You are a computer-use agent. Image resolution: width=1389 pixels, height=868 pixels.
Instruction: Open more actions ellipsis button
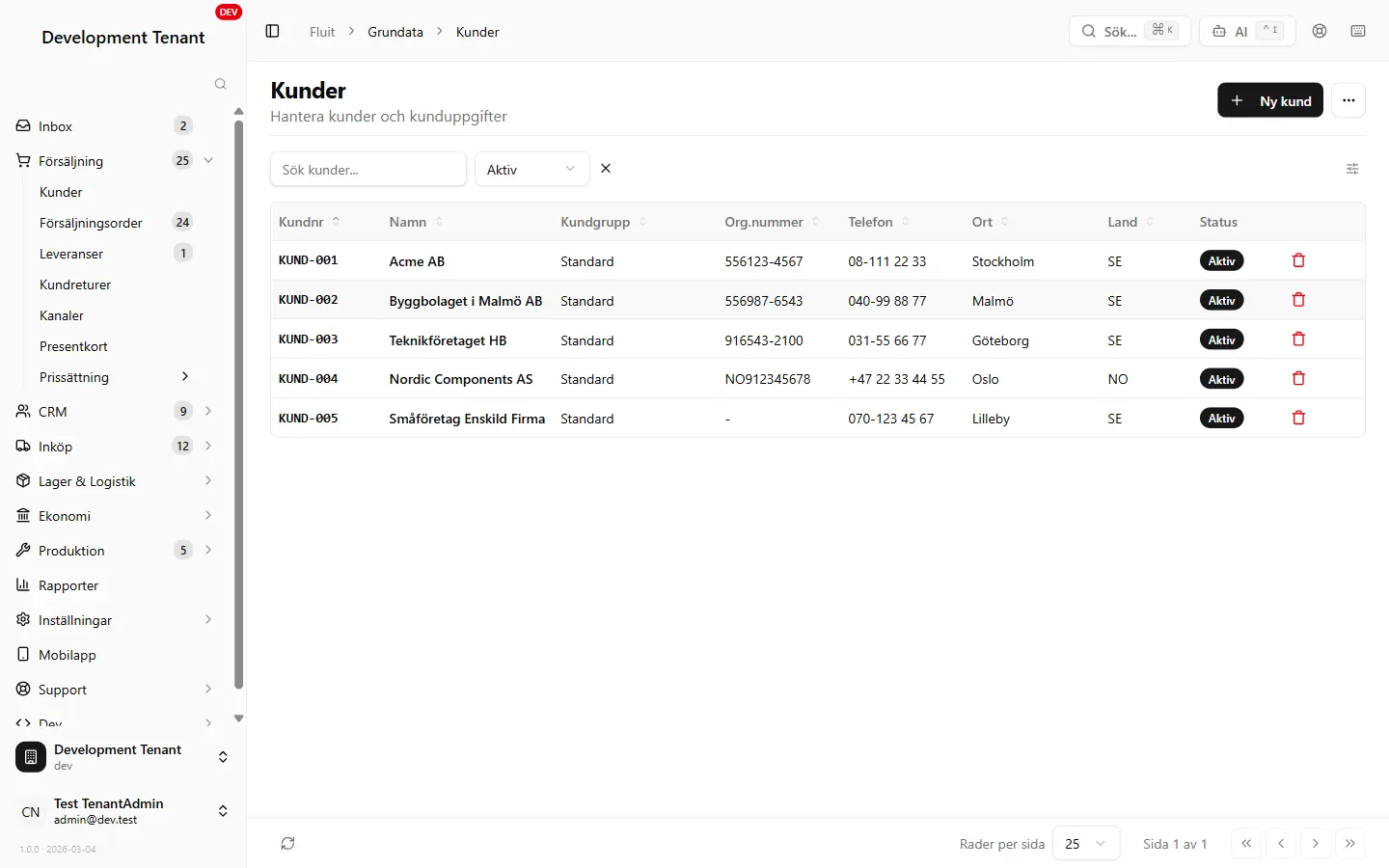tap(1348, 100)
